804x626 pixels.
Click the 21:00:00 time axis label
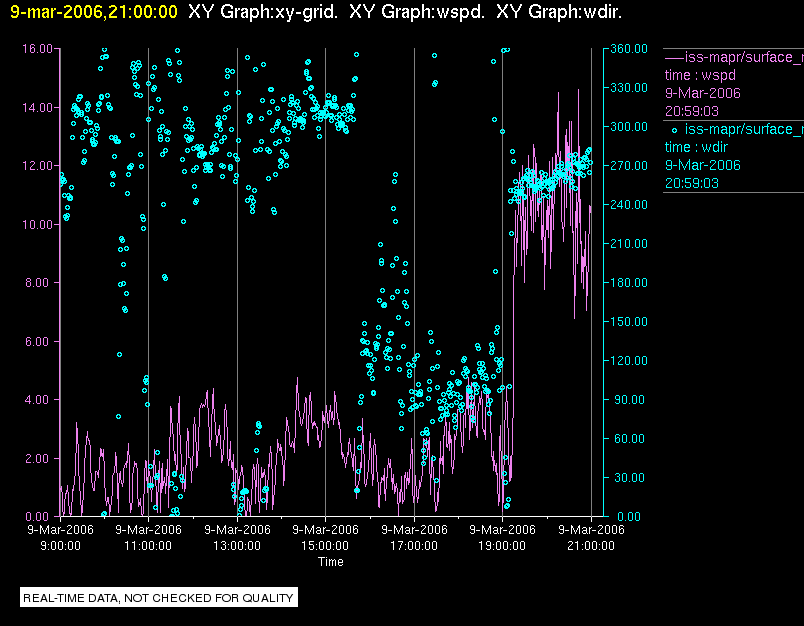591,546
